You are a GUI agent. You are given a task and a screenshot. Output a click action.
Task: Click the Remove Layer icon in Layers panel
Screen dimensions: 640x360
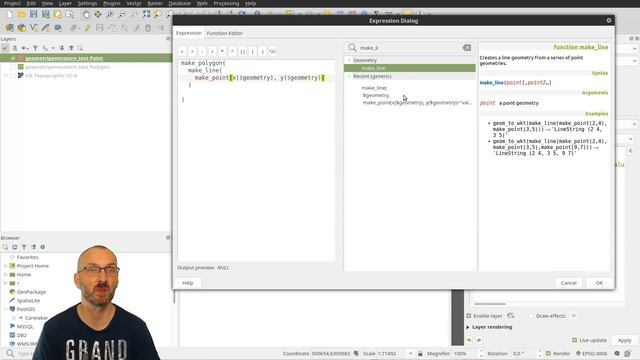pyautogui.click(x=80, y=48)
